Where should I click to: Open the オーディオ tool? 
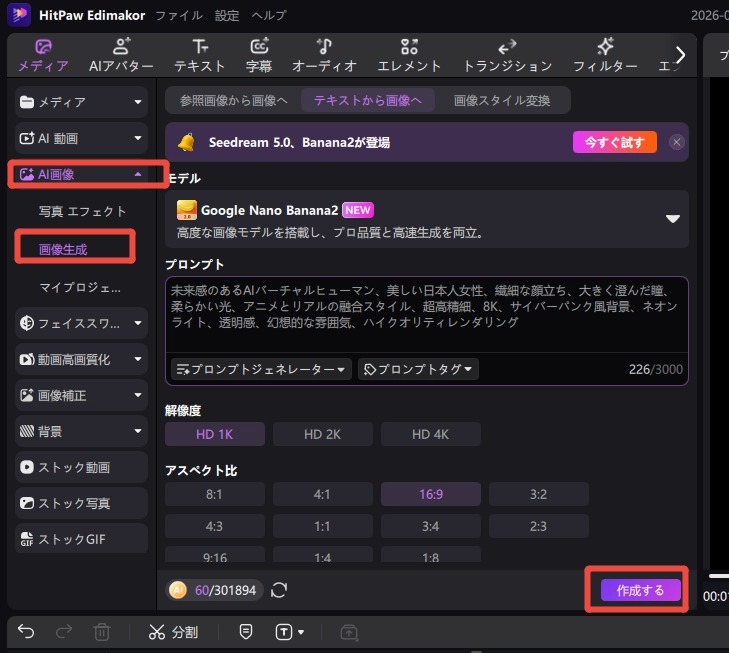(x=325, y=56)
